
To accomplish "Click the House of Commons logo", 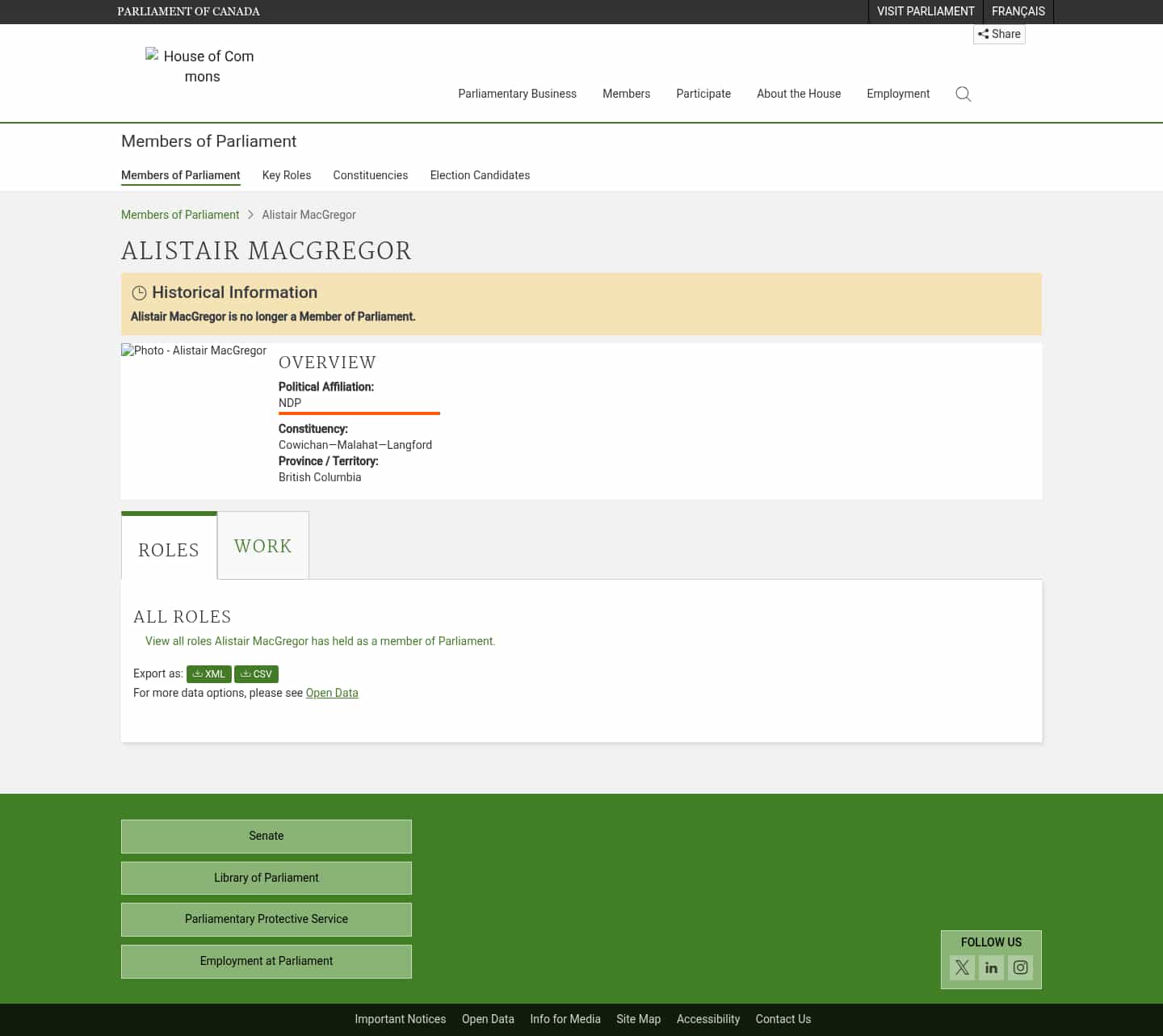I will coord(200,66).
